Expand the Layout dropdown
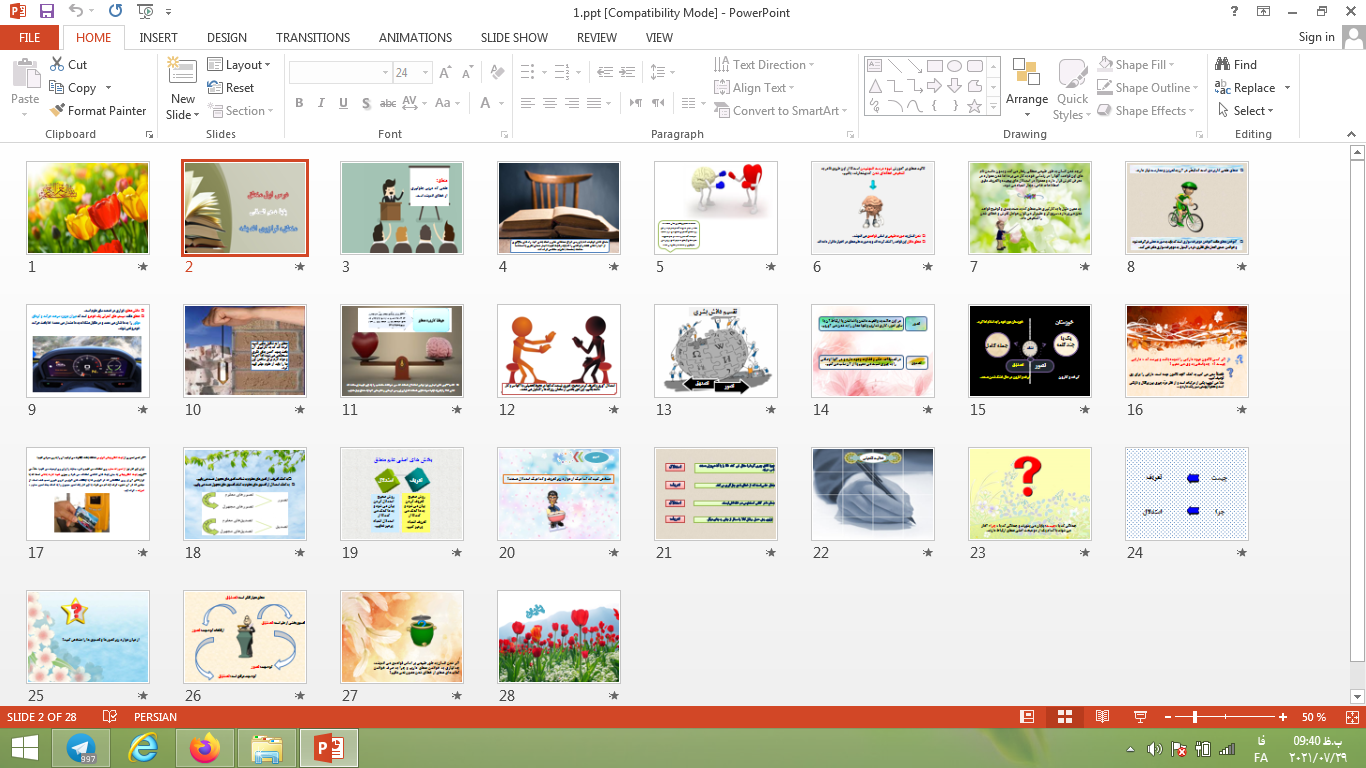1366x768 pixels. [x=240, y=65]
